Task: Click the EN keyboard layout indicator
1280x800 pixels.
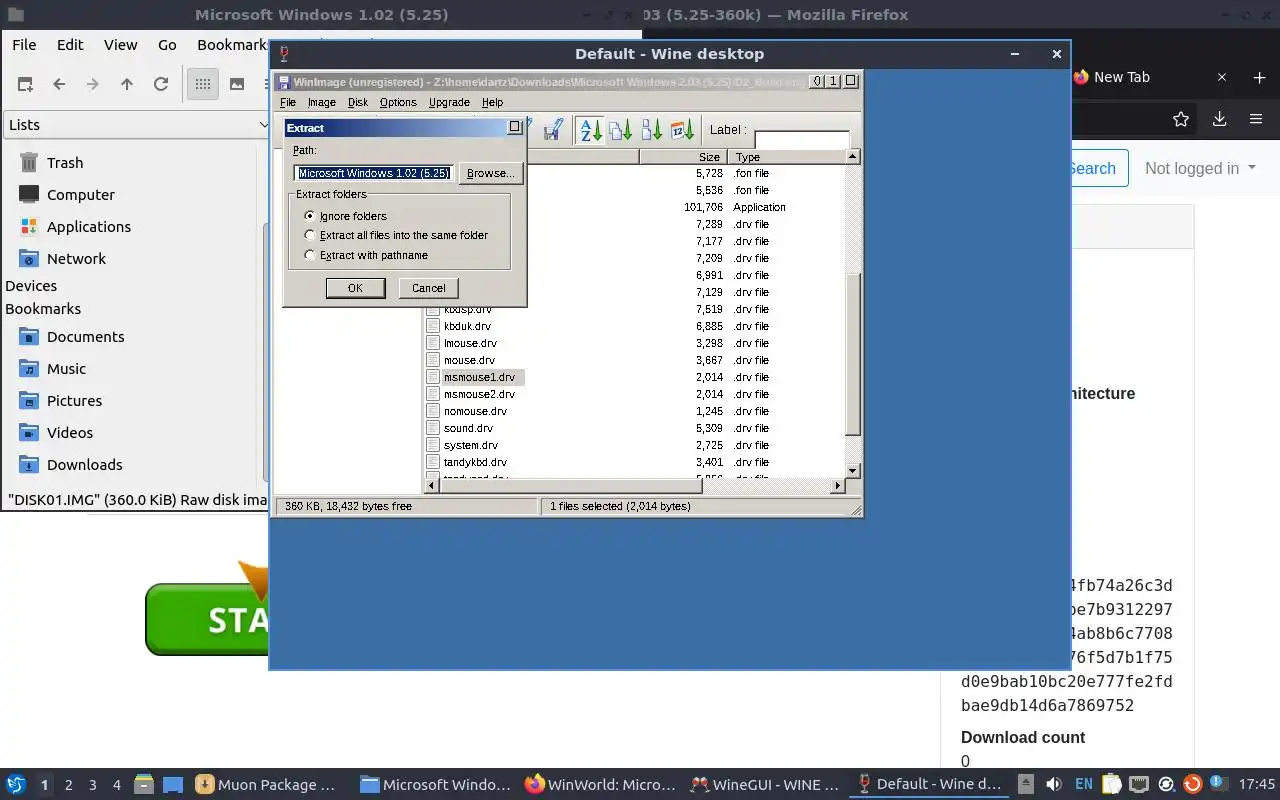Action: click(x=1084, y=785)
